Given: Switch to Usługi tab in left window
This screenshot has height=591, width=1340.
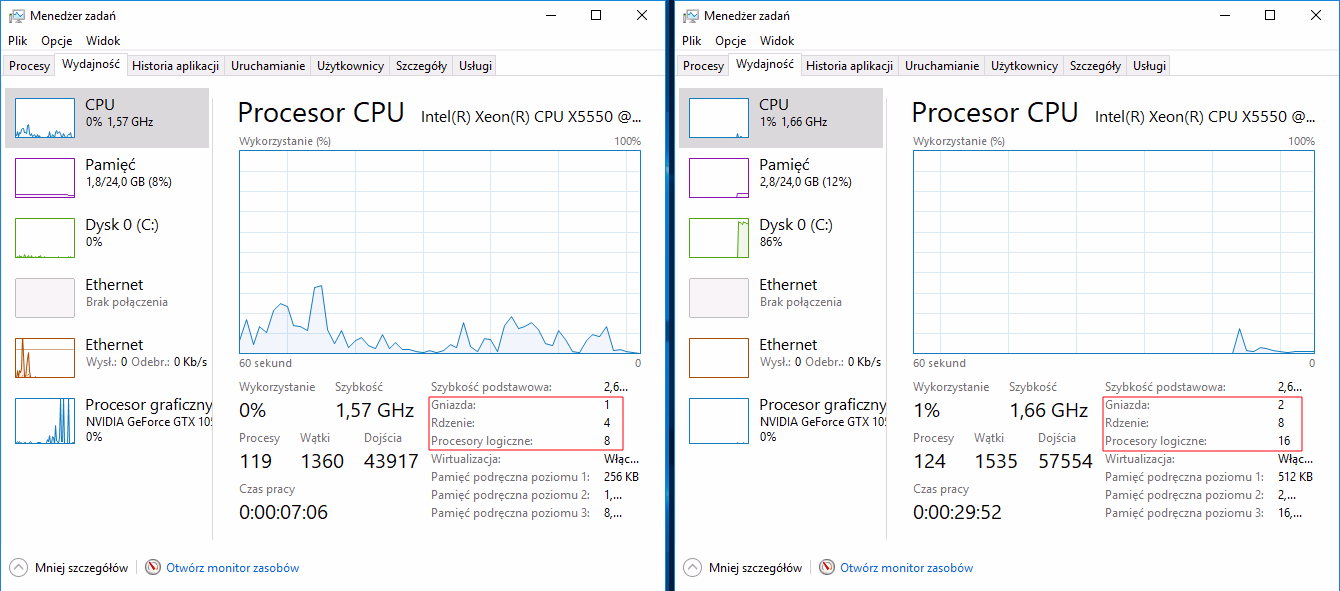Looking at the screenshot, I should (475, 66).
